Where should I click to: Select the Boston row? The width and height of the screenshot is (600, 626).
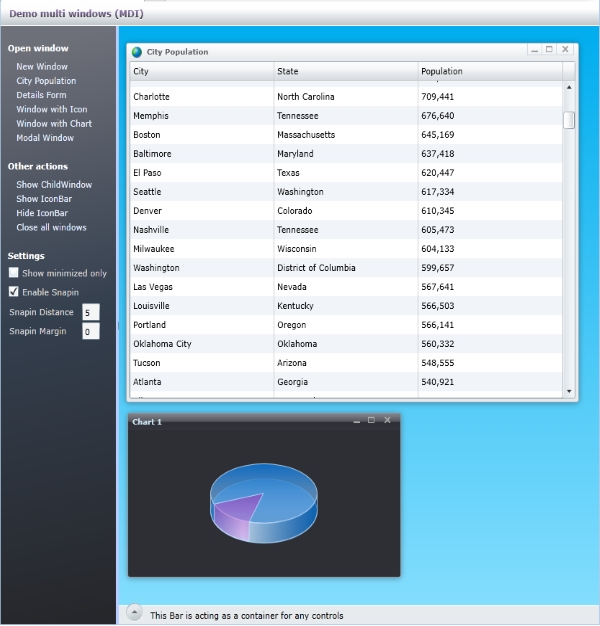pyautogui.click(x=346, y=135)
